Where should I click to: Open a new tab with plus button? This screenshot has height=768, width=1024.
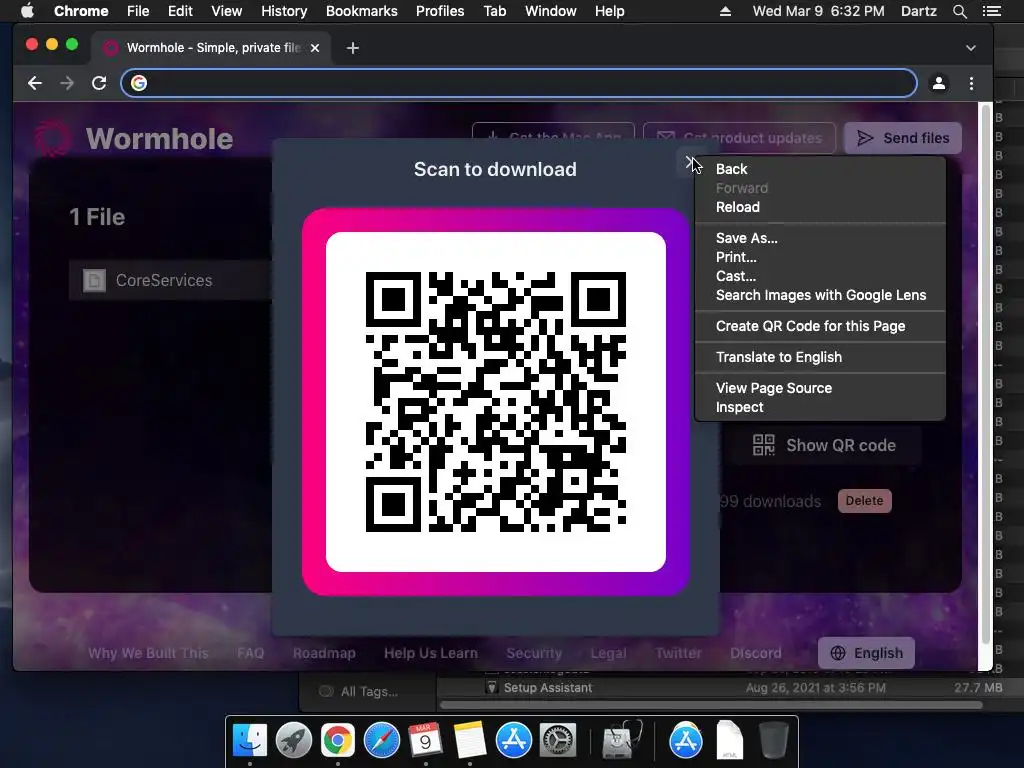[x=353, y=48]
